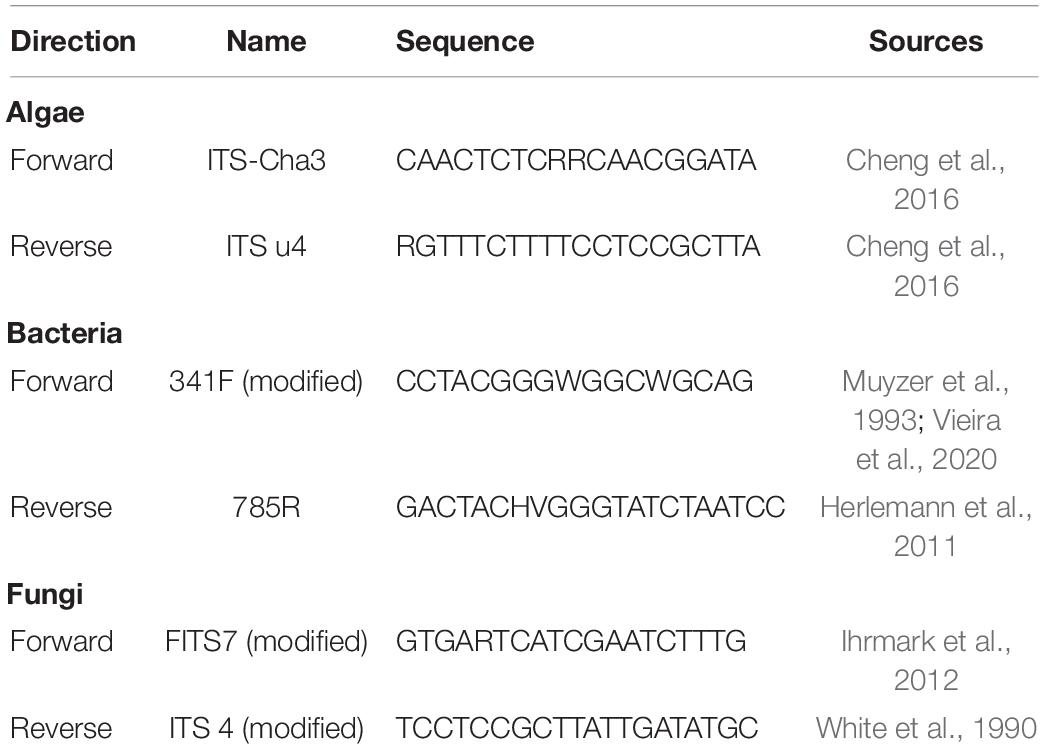Follow the Muyzer et al., 1993 reference link
Viewport: 1044px width, 749px height.
click(925, 400)
